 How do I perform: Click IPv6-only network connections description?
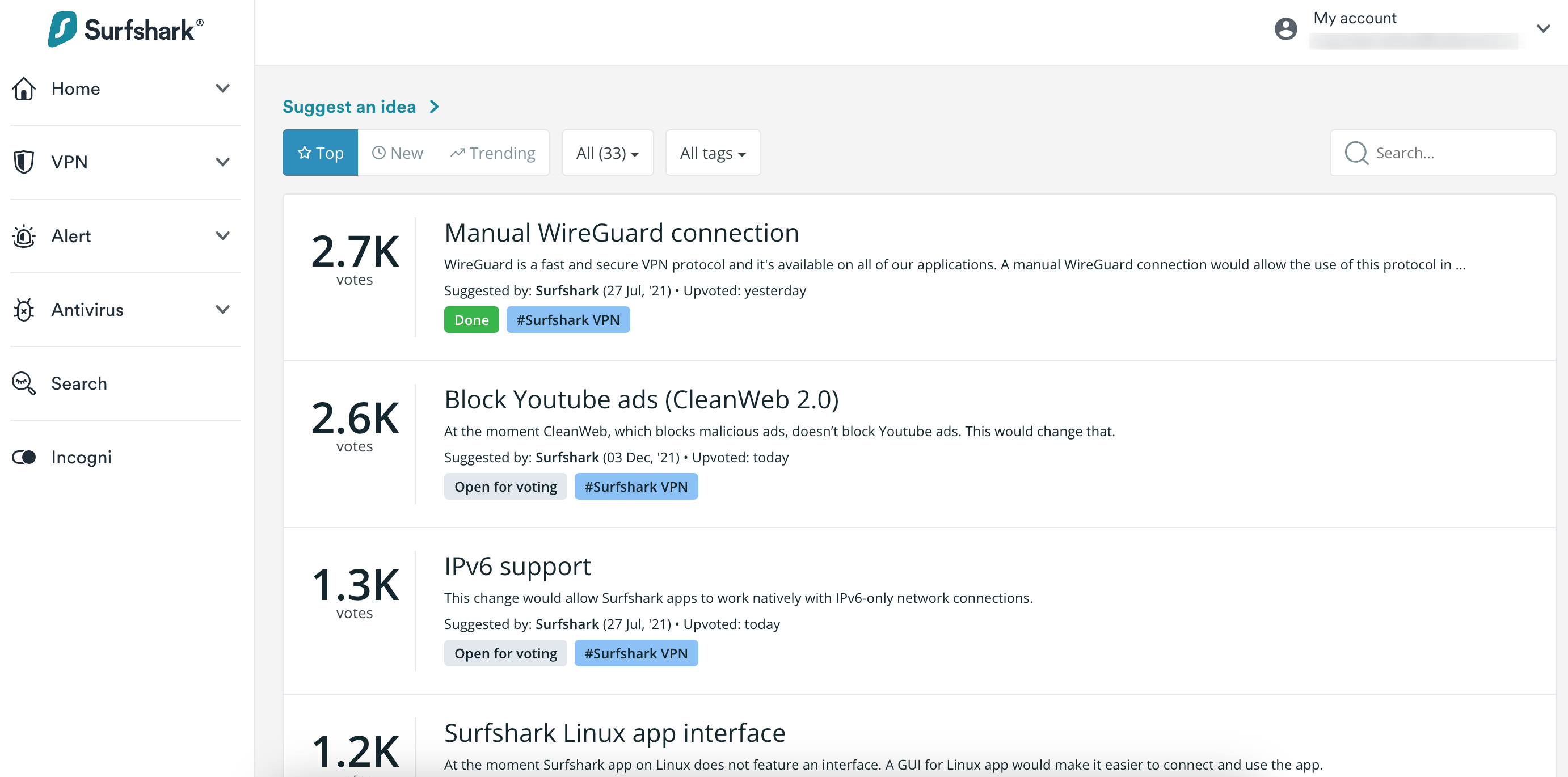[x=739, y=598]
